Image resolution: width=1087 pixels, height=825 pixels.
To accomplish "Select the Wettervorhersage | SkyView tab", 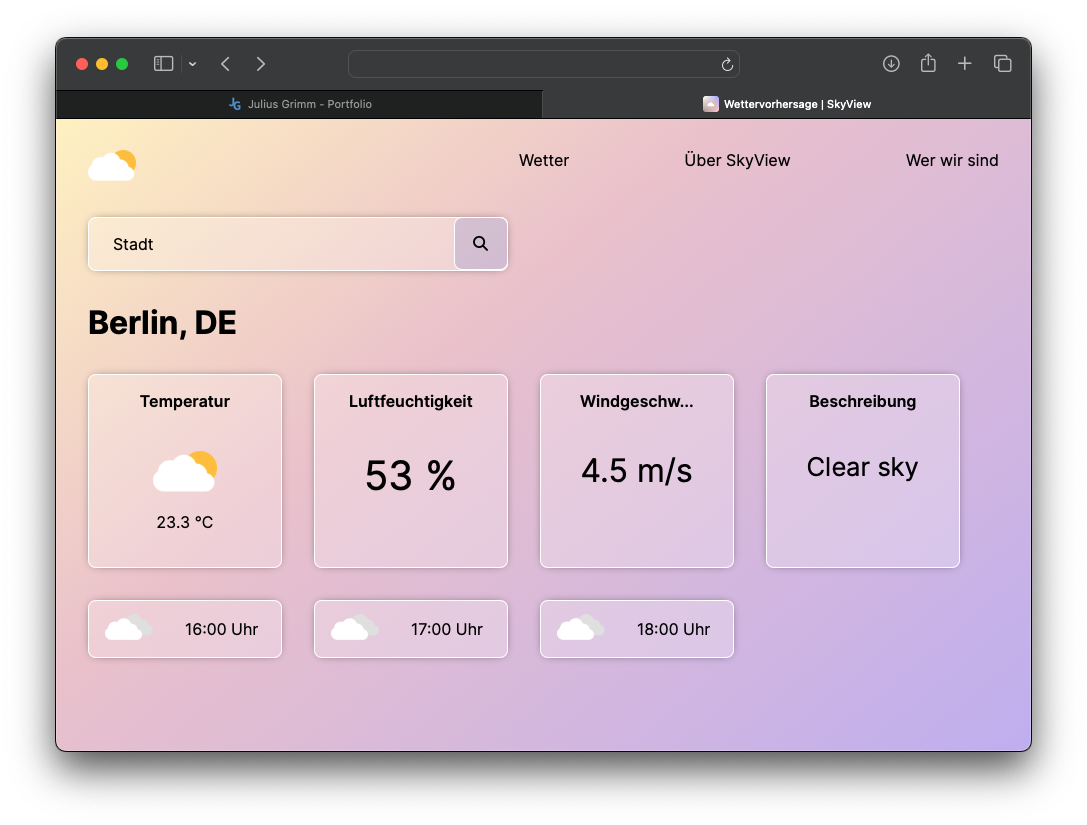I will [787, 104].
